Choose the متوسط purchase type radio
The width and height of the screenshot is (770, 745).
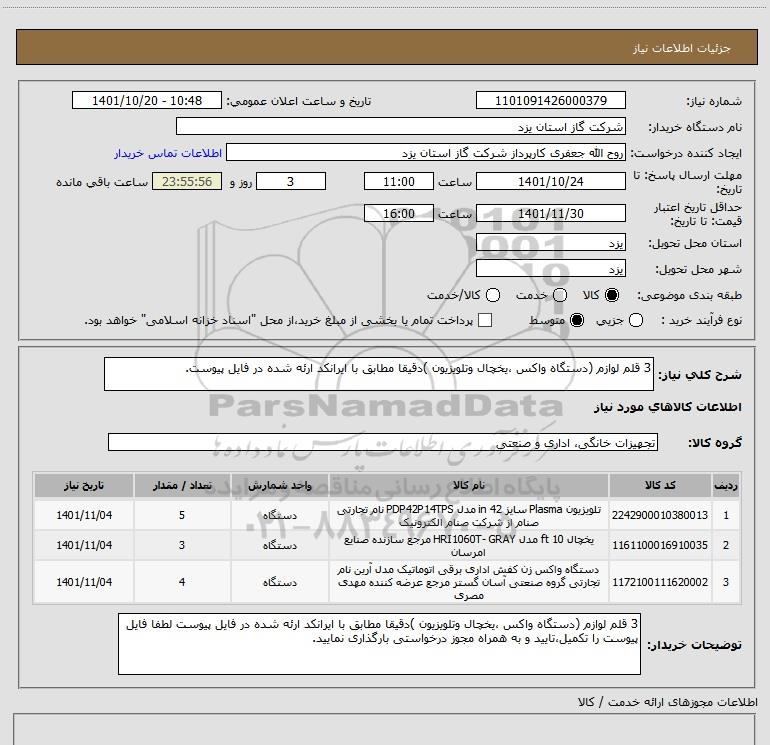(577, 320)
